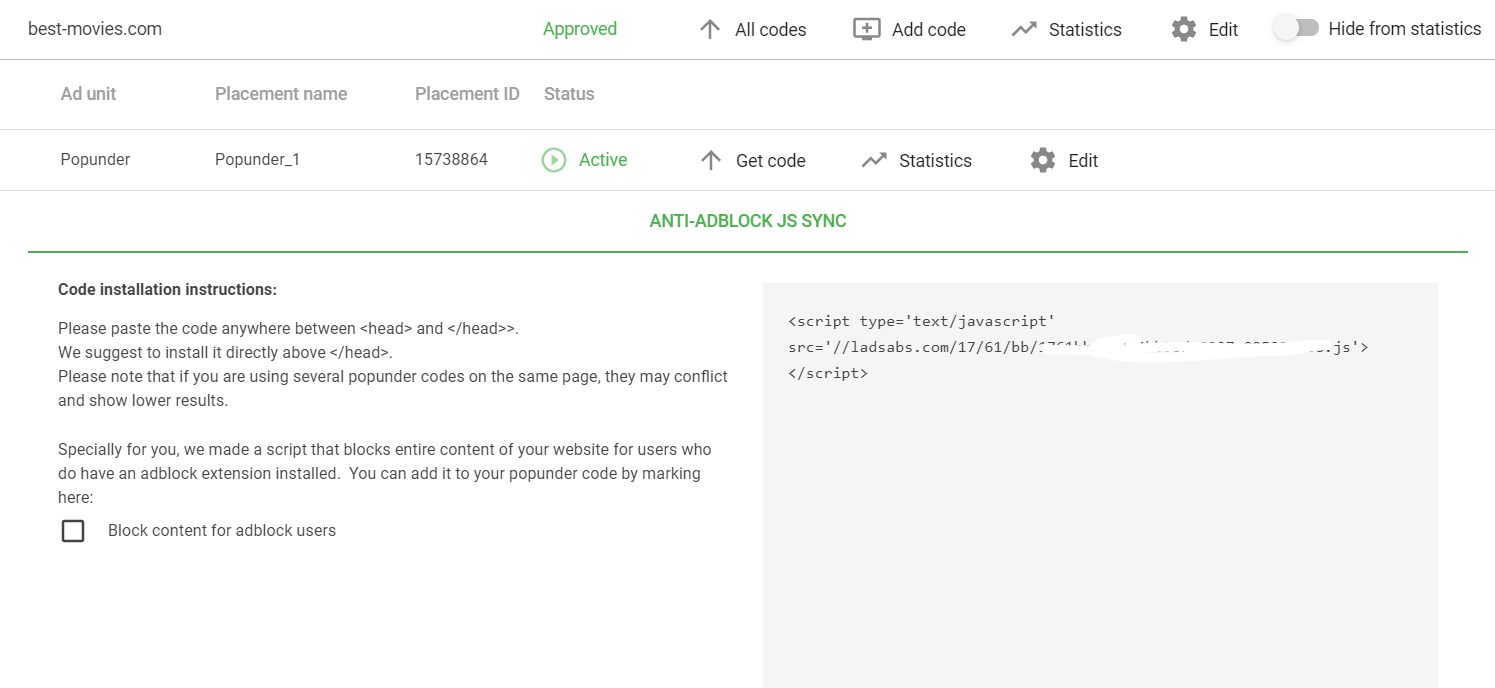
Task: Click the Active status play icon for Popunder_1
Action: pyautogui.click(x=554, y=160)
